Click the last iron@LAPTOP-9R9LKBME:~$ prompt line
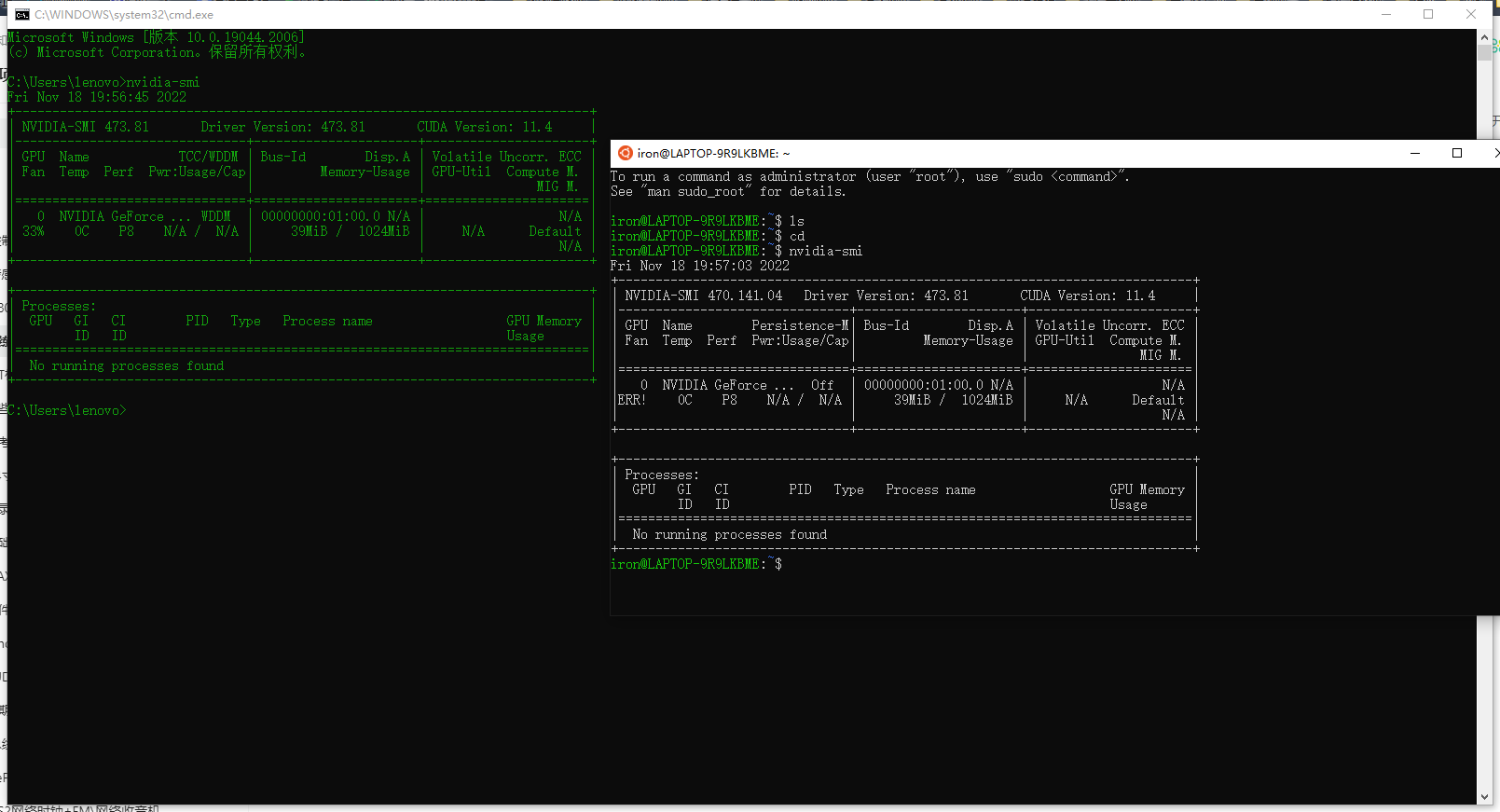The width and height of the screenshot is (1500, 812). (x=696, y=564)
